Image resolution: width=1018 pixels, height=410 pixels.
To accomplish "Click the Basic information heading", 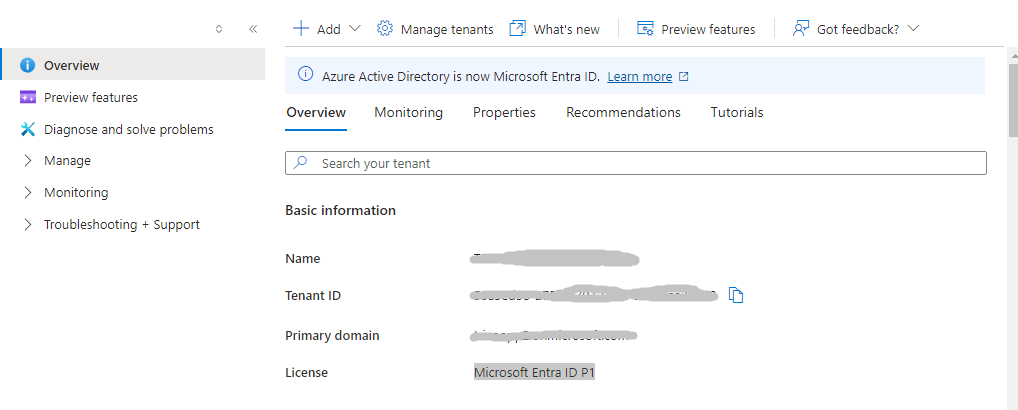I will tap(340, 210).
